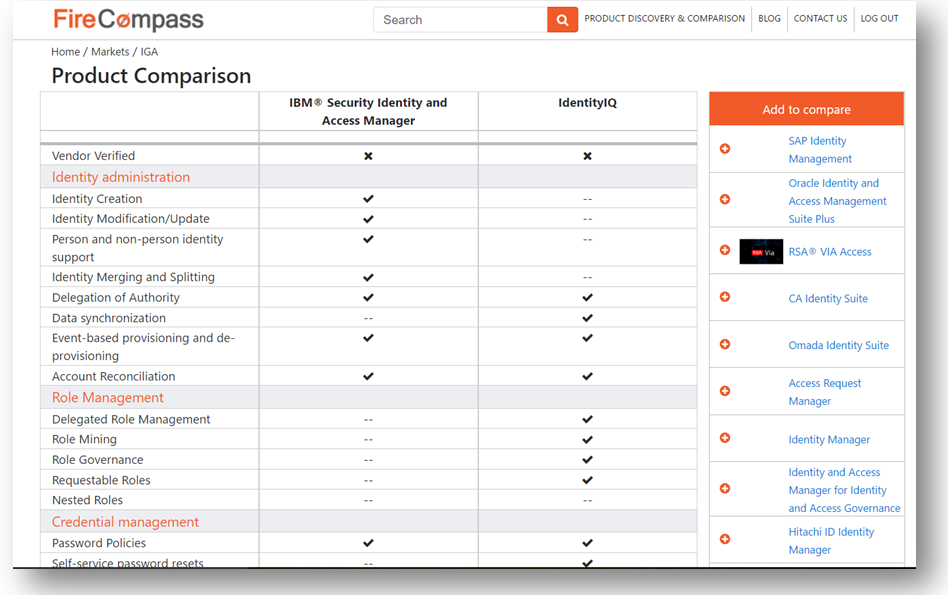Image resolution: width=948 pixels, height=595 pixels.
Task: Open Oracle Identity and Access Management Suite Plus link
Action: click(837, 201)
